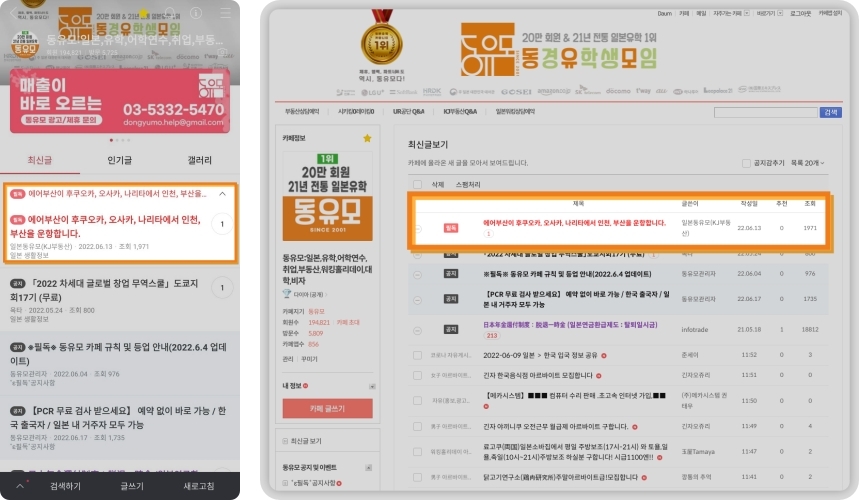Tap 글쓰기 in mobile bottom bar

coord(132,486)
